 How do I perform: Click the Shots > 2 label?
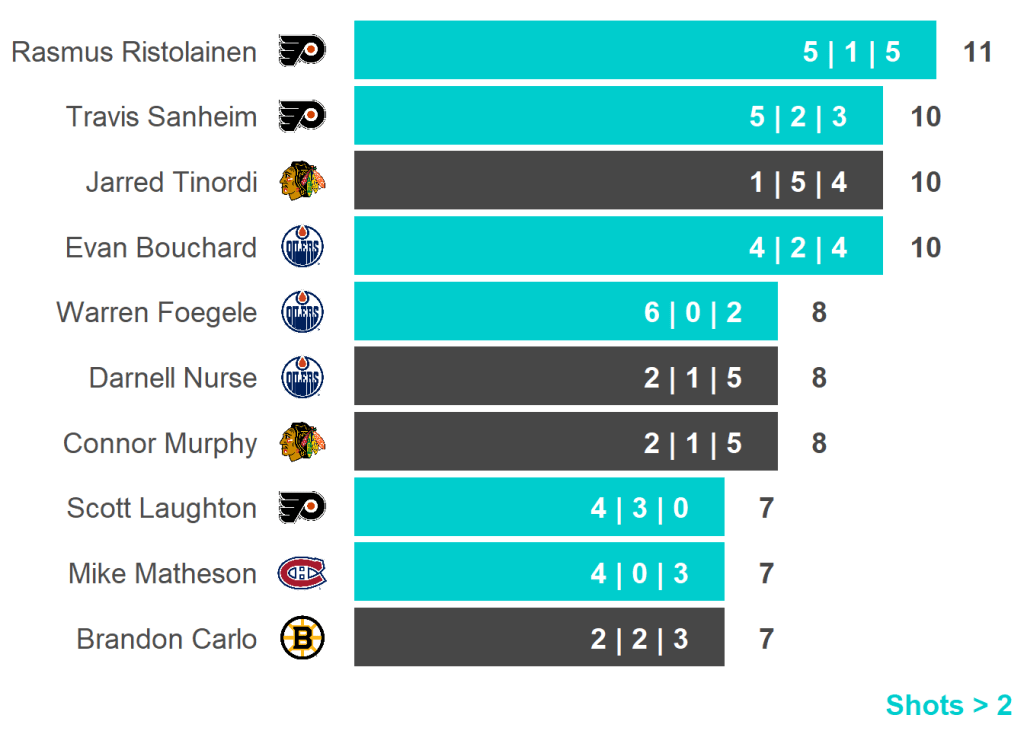click(948, 705)
